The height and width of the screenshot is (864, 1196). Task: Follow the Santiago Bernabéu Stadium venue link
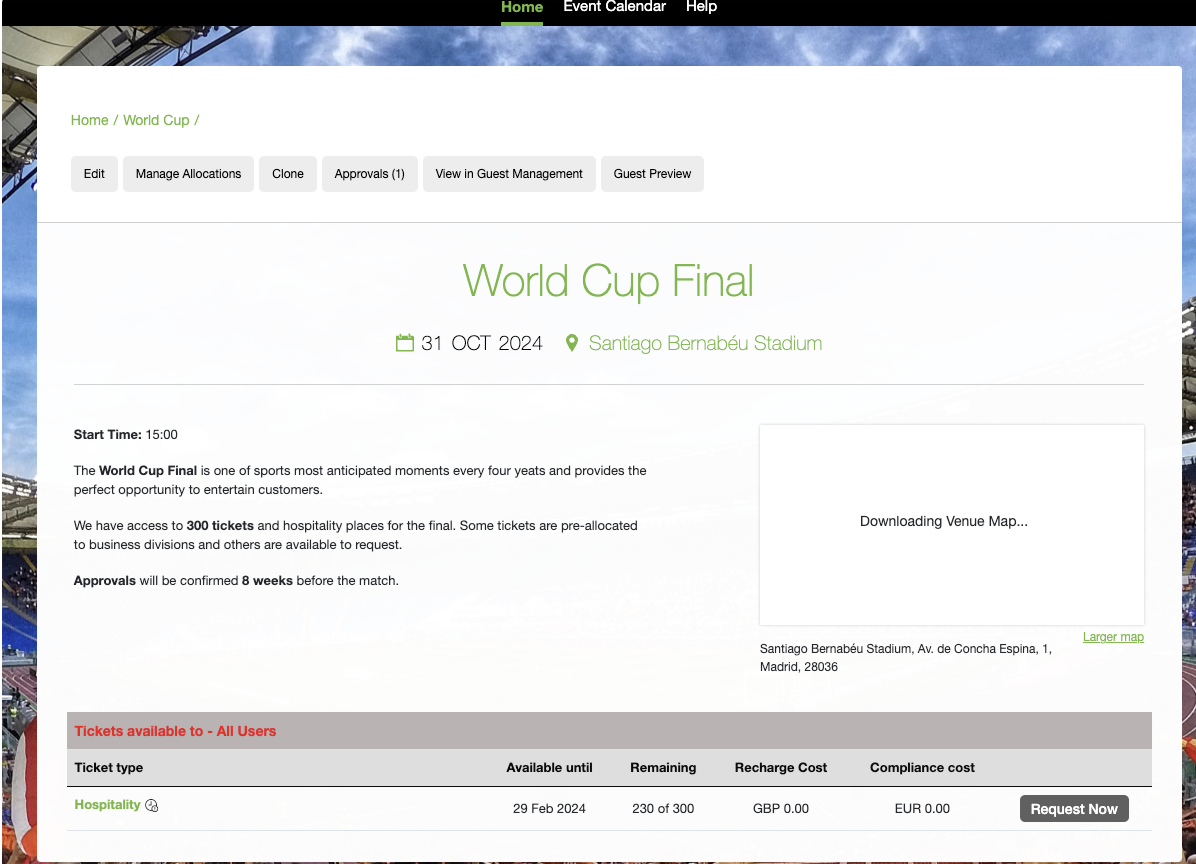[x=705, y=344]
